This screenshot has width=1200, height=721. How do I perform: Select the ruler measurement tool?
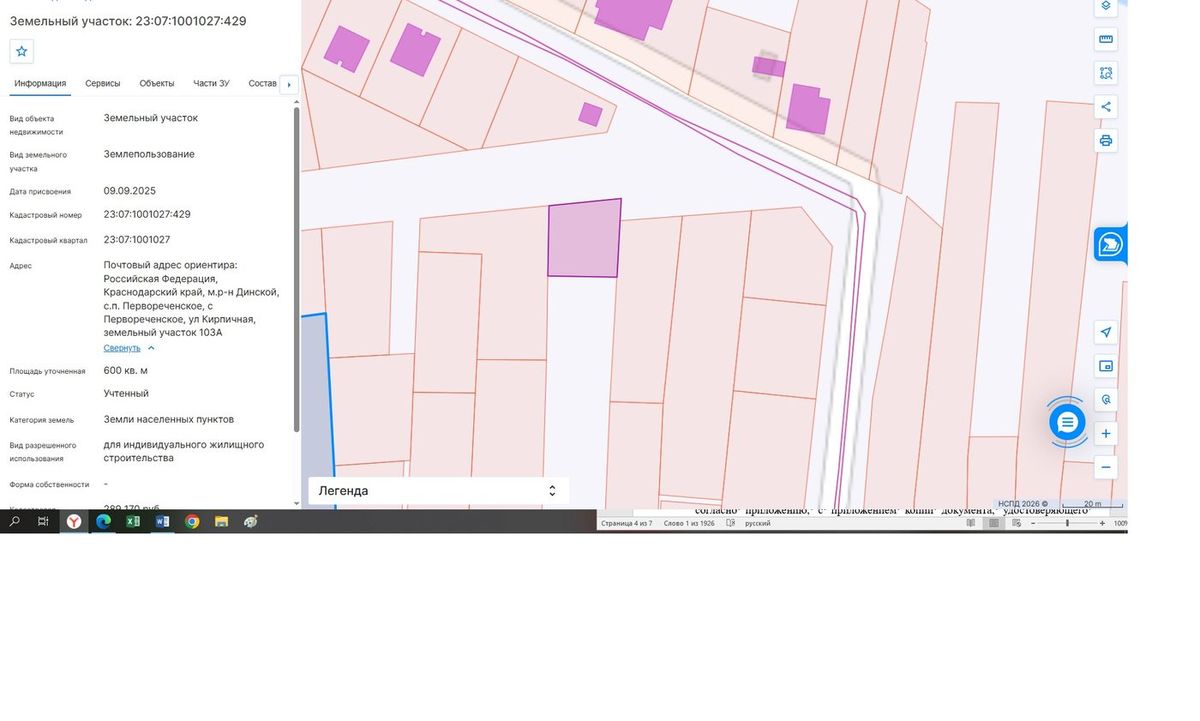1106,39
